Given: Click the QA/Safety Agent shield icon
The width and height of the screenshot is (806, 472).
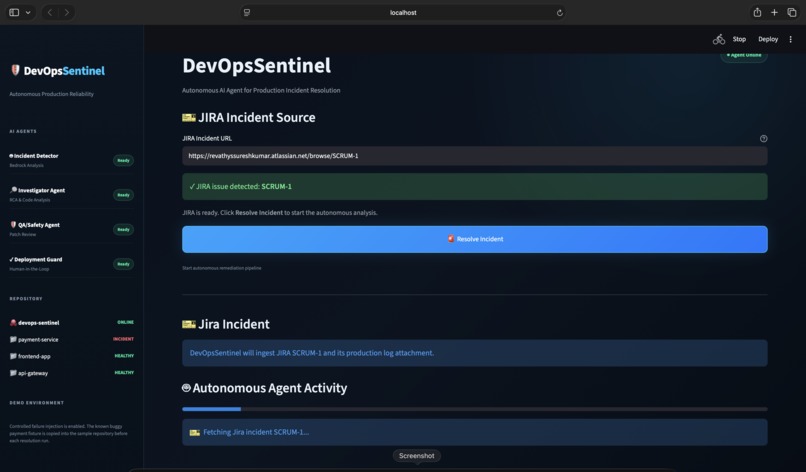Looking at the screenshot, I should tap(13, 224).
